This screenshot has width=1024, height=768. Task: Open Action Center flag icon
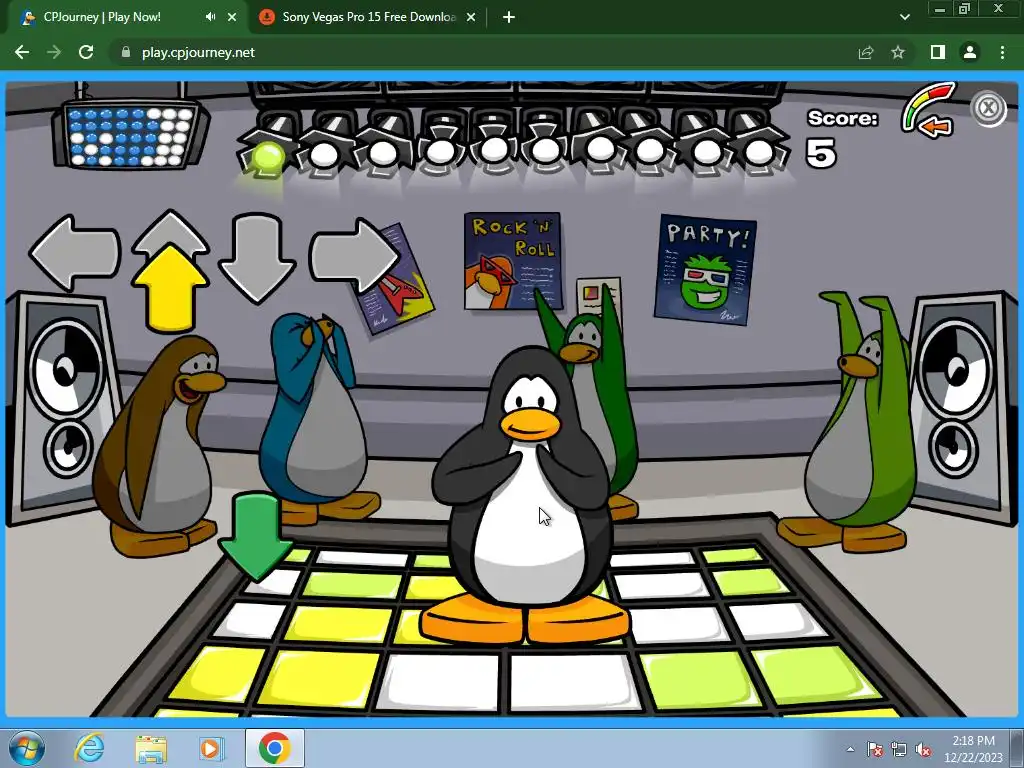click(875, 749)
